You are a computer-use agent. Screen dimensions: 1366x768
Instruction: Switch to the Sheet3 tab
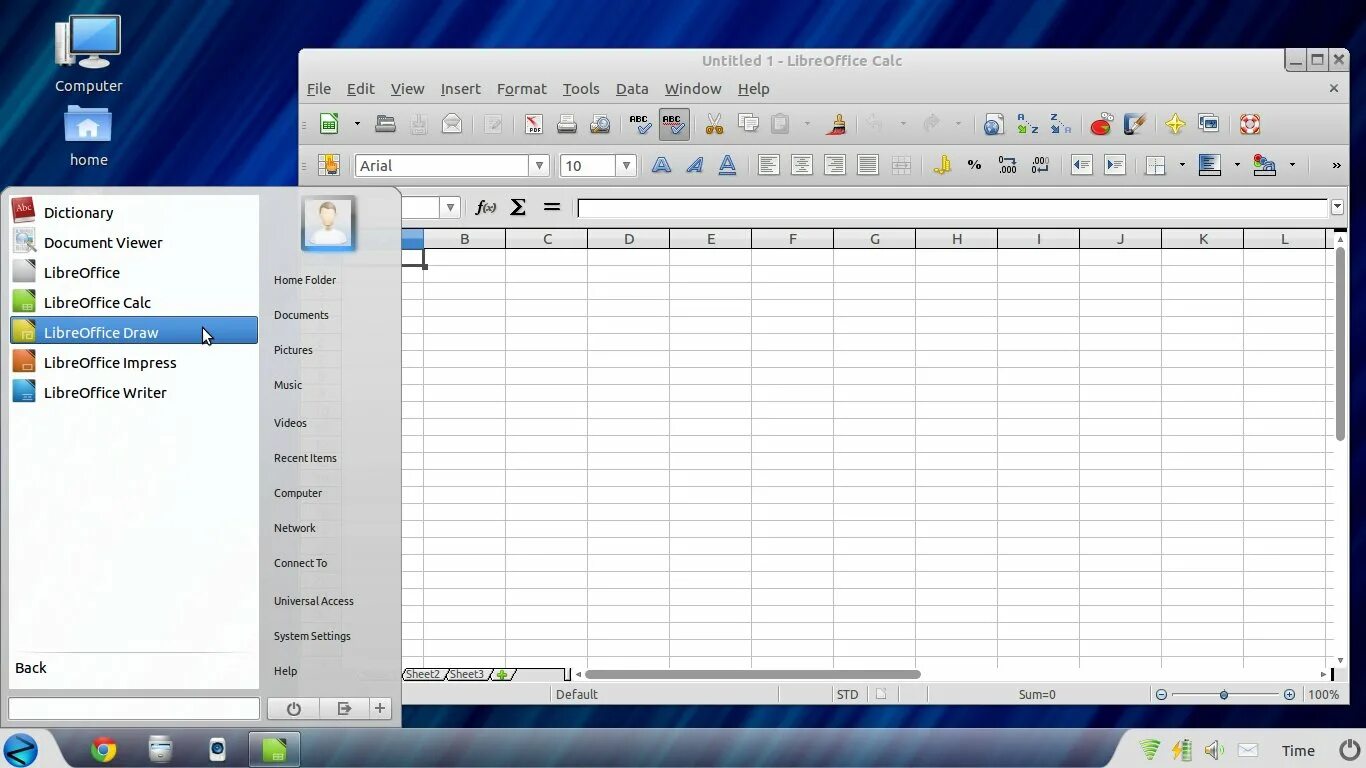click(466, 674)
